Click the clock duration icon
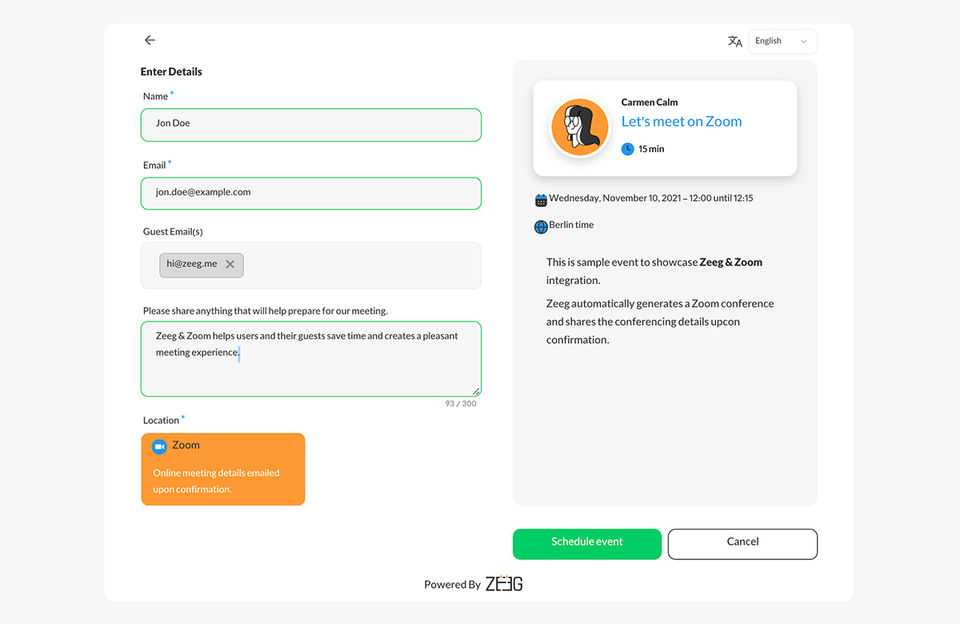The image size is (960, 624). click(x=628, y=149)
